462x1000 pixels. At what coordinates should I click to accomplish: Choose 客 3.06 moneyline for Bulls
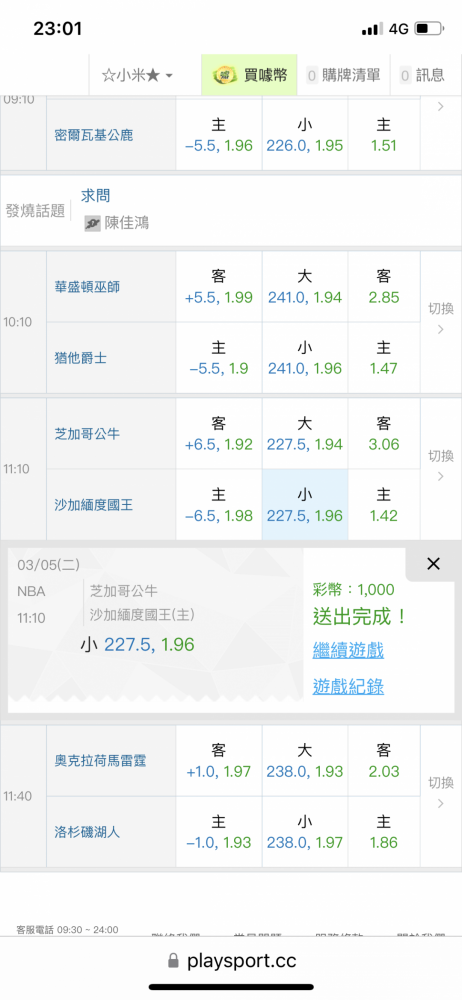click(384, 434)
